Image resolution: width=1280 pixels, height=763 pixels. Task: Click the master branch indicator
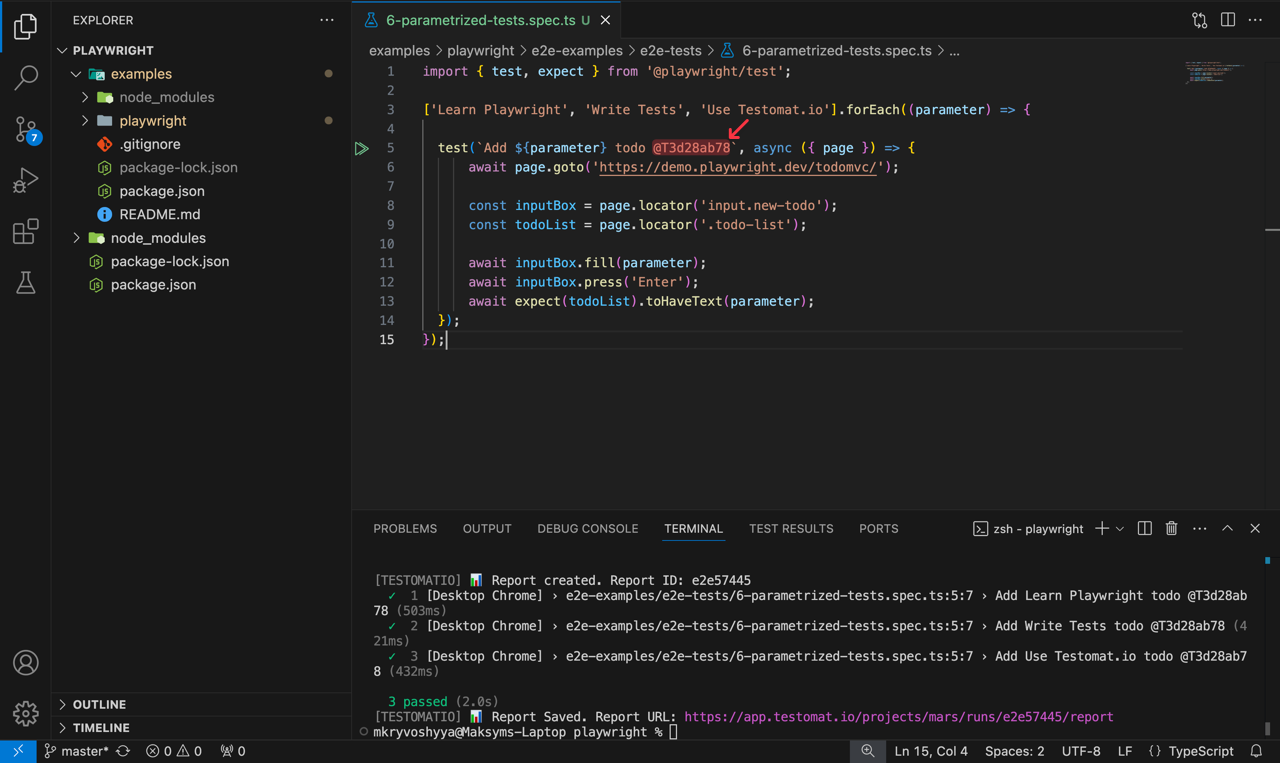[x=77, y=751]
